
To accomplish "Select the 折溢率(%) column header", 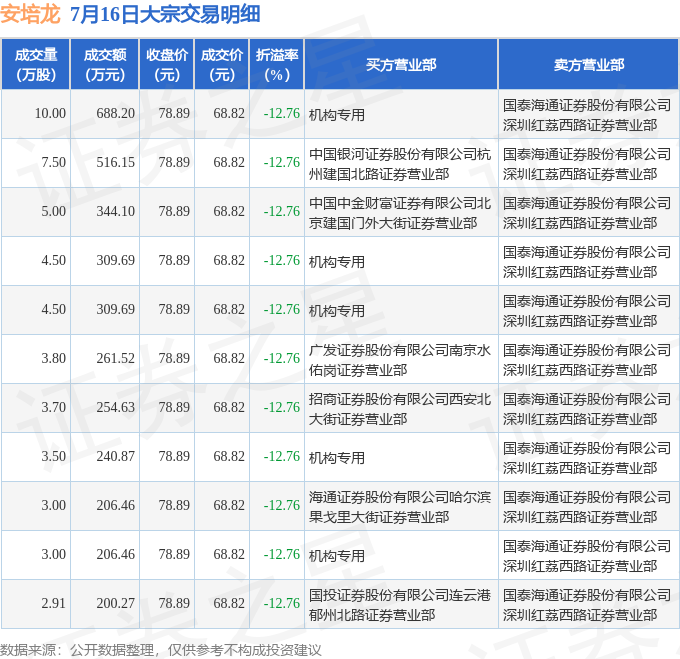I will click(277, 65).
